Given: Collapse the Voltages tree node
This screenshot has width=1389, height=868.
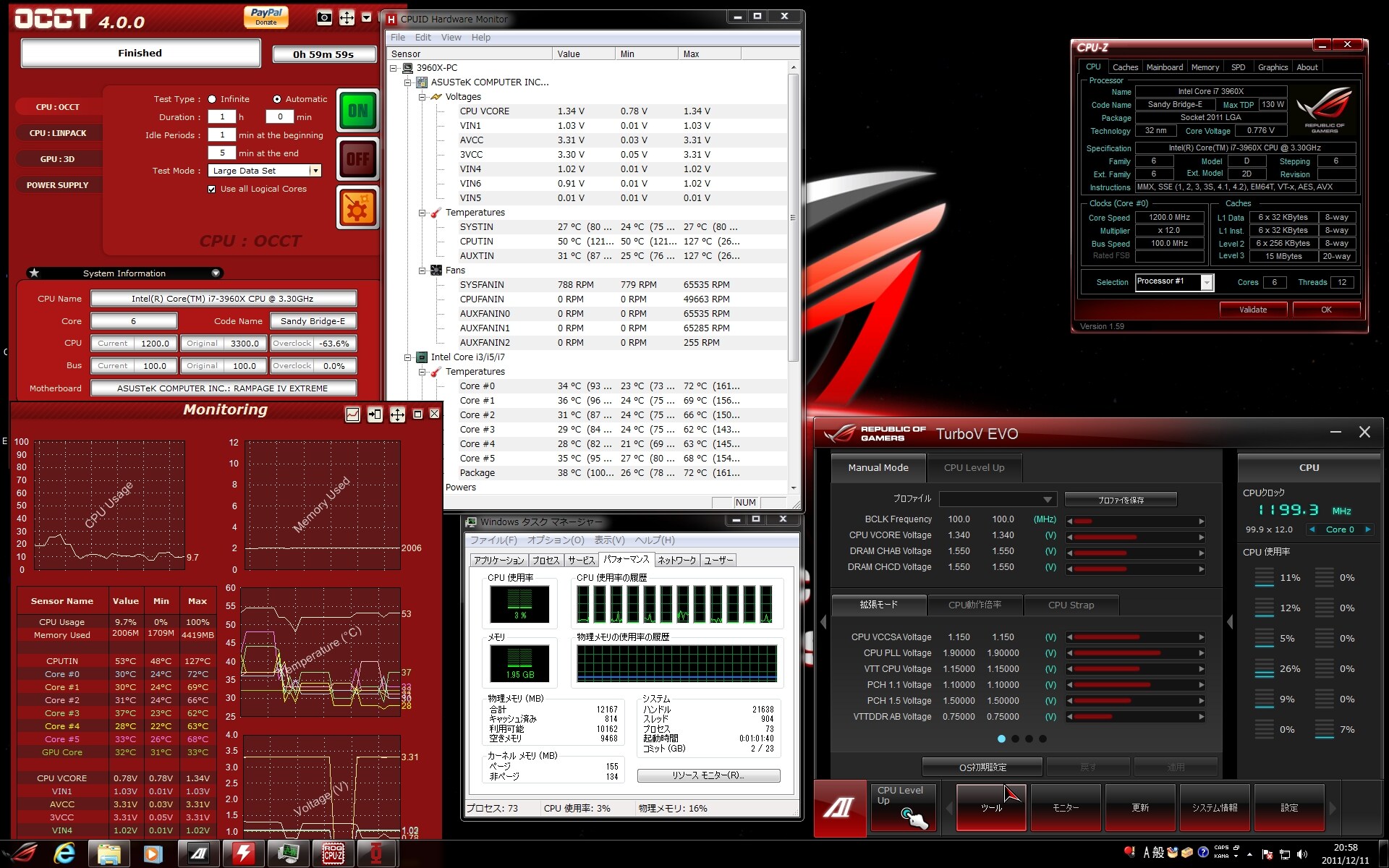Looking at the screenshot, I should pyautogui.click(x=422, y=97).
